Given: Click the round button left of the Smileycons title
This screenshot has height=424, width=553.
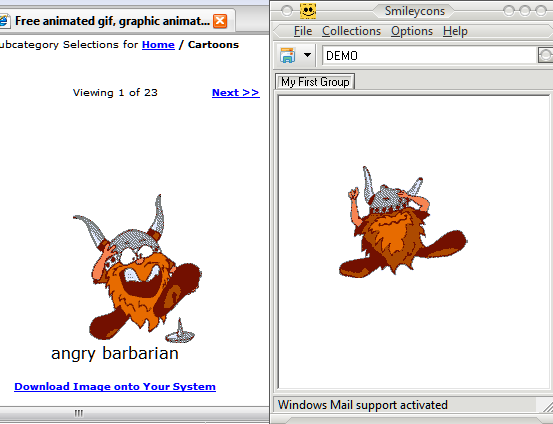Looking at the screenshot, I should (x=286, y=11).
